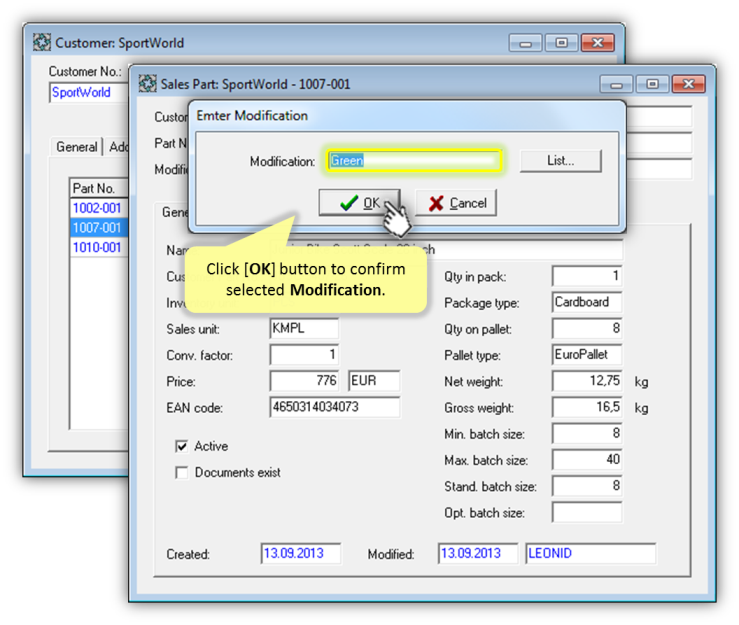The width and height of the screenshot is (739, 625).
Task: Enable the Documents exist checkbox
Action: point(181,472)
